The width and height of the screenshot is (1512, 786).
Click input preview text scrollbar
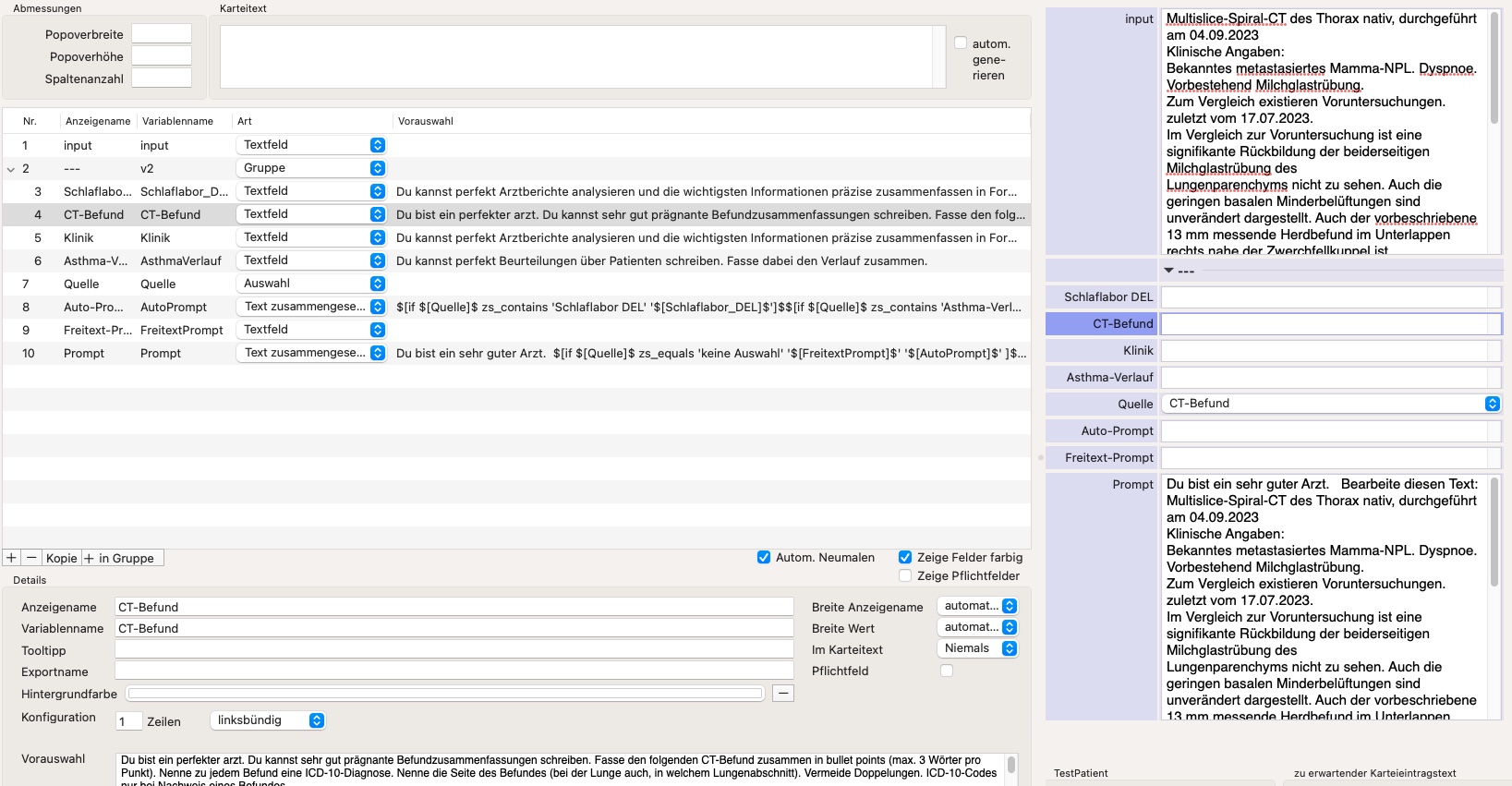(x=1494, y=68)
